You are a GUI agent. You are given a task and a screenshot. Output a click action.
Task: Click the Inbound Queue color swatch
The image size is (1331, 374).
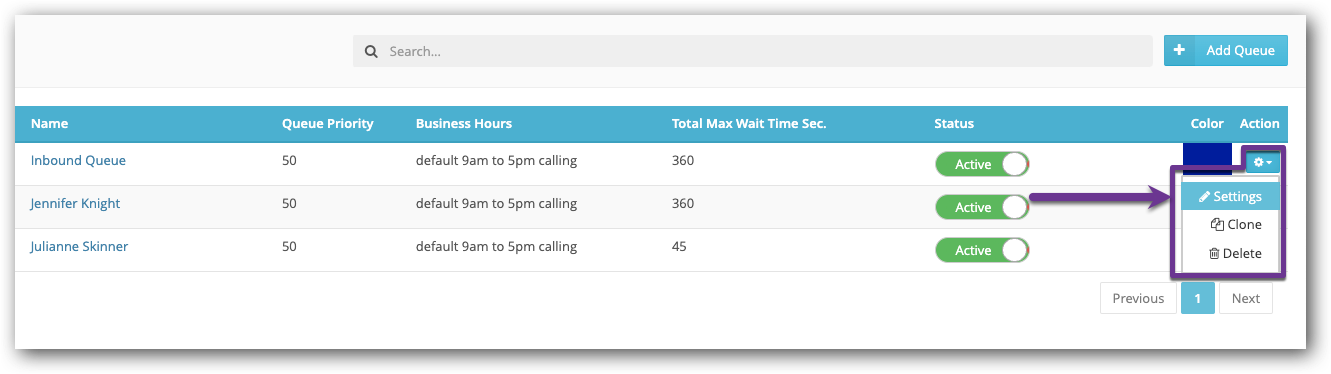1207,160
